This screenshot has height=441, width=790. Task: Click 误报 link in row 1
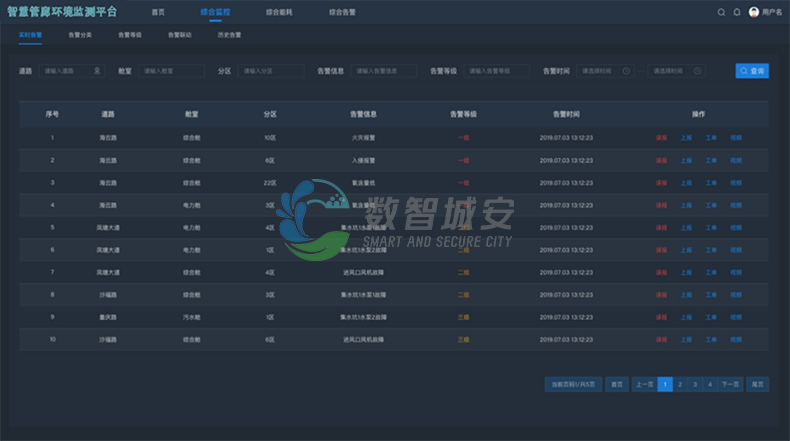tap(661, 137)
